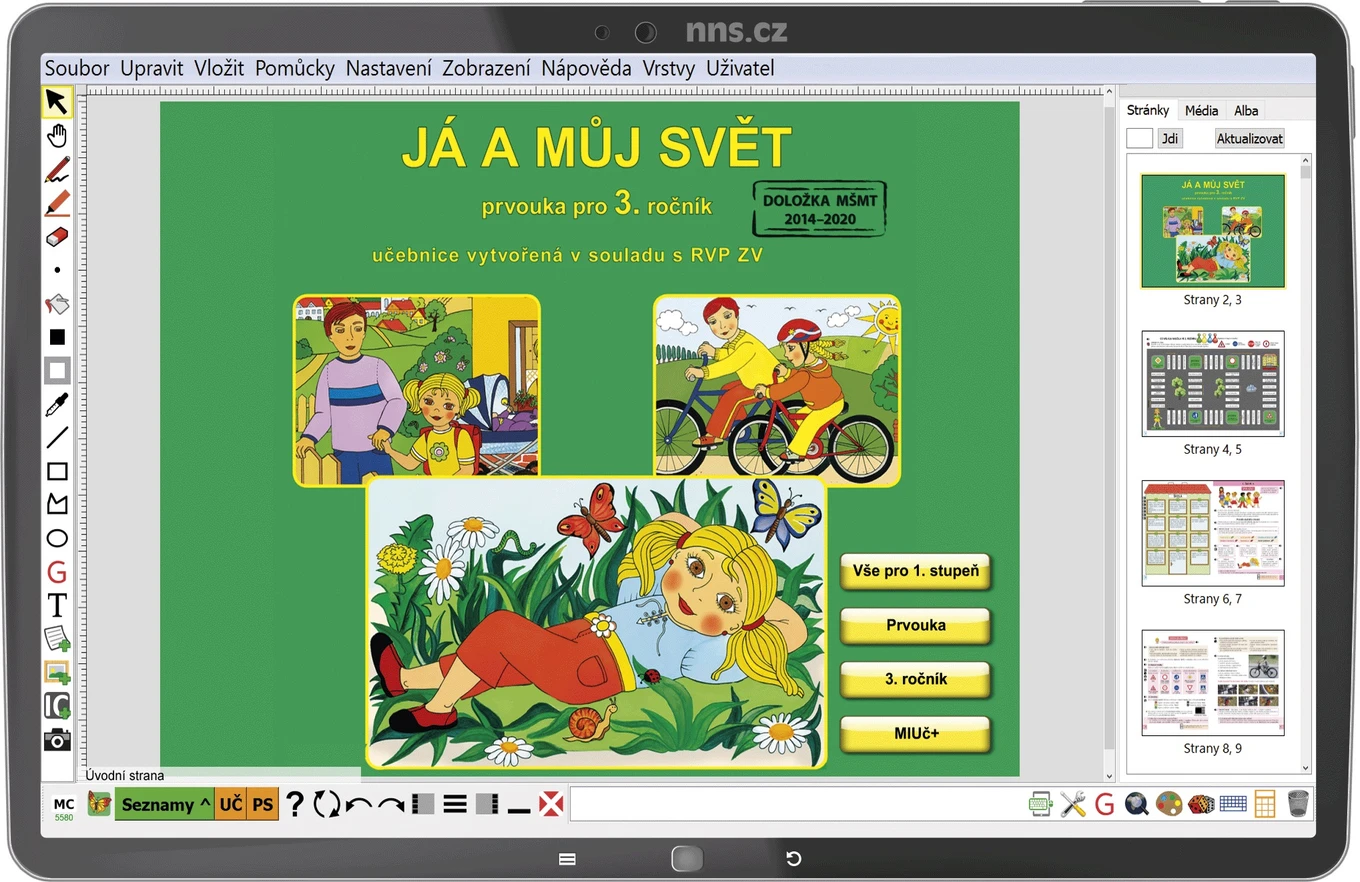Viewport: 1360px width, 882px height.
Task: Open the color palette icon
Action: coord(1168,803)
